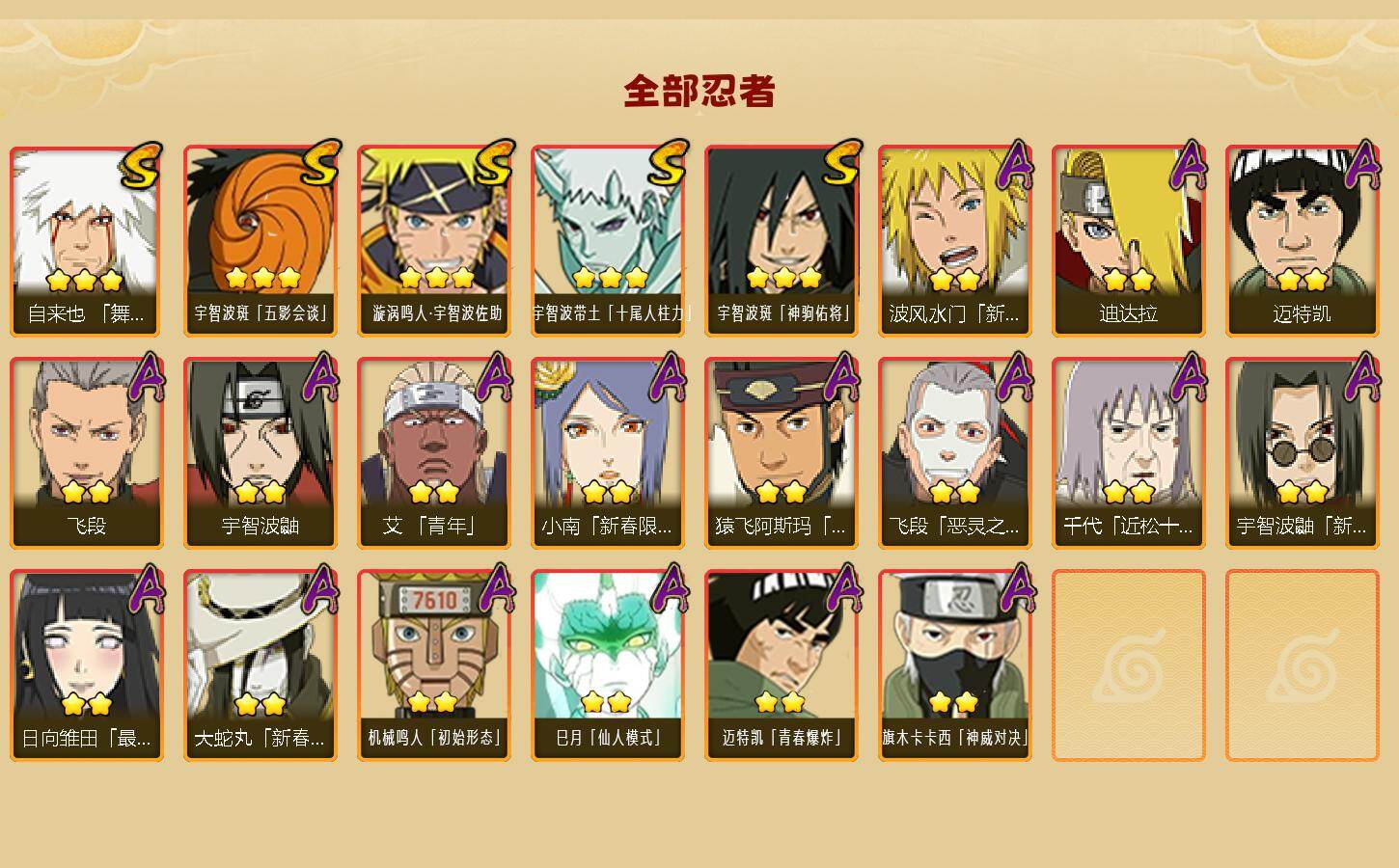
Task: Select the 迈特凯 card in first row
Action: (x=1302, y=241)
